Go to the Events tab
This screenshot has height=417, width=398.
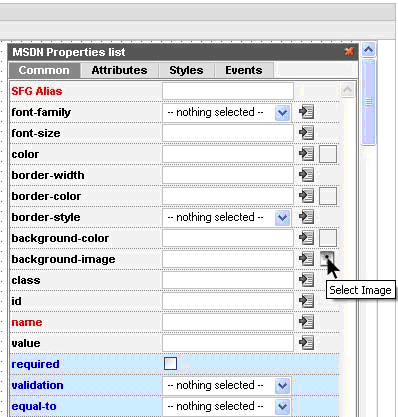point(244,70)
